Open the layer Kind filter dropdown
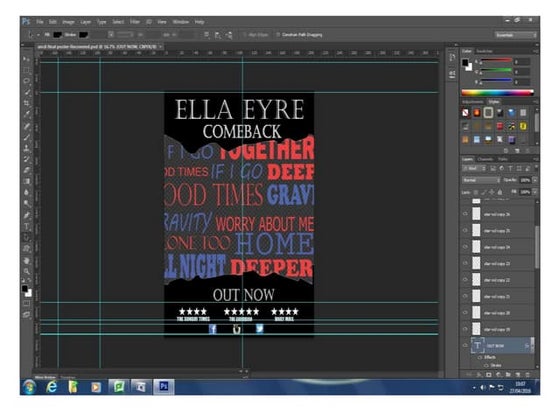 (x=474, y=168)
